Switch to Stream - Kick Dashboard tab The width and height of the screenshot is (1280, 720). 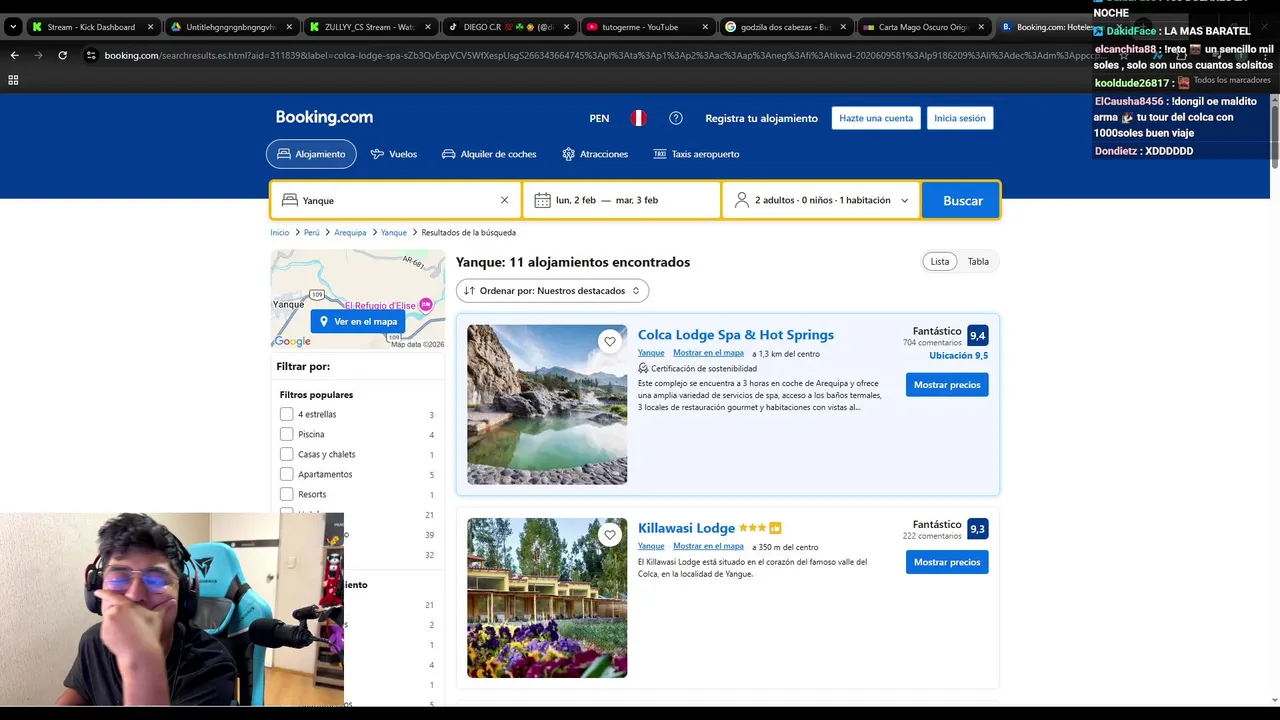(91, 27)
